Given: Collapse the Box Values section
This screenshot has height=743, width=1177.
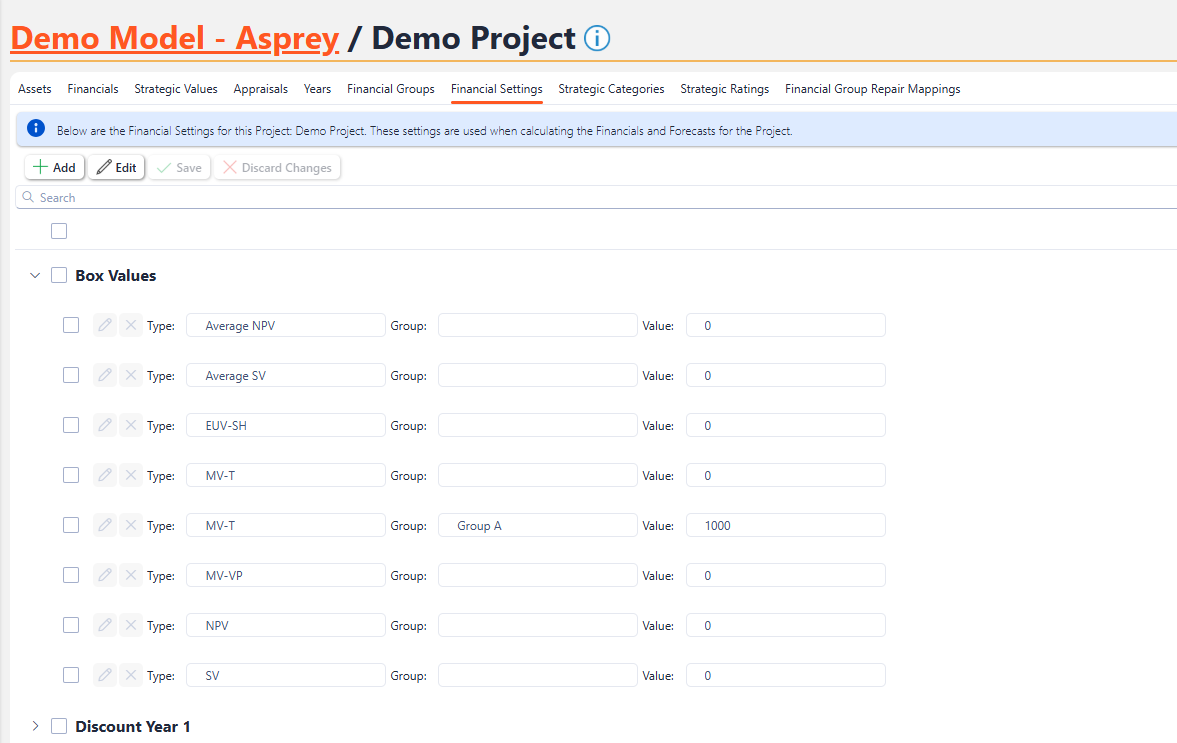Looking at the screenshot, I should point(35,275).
